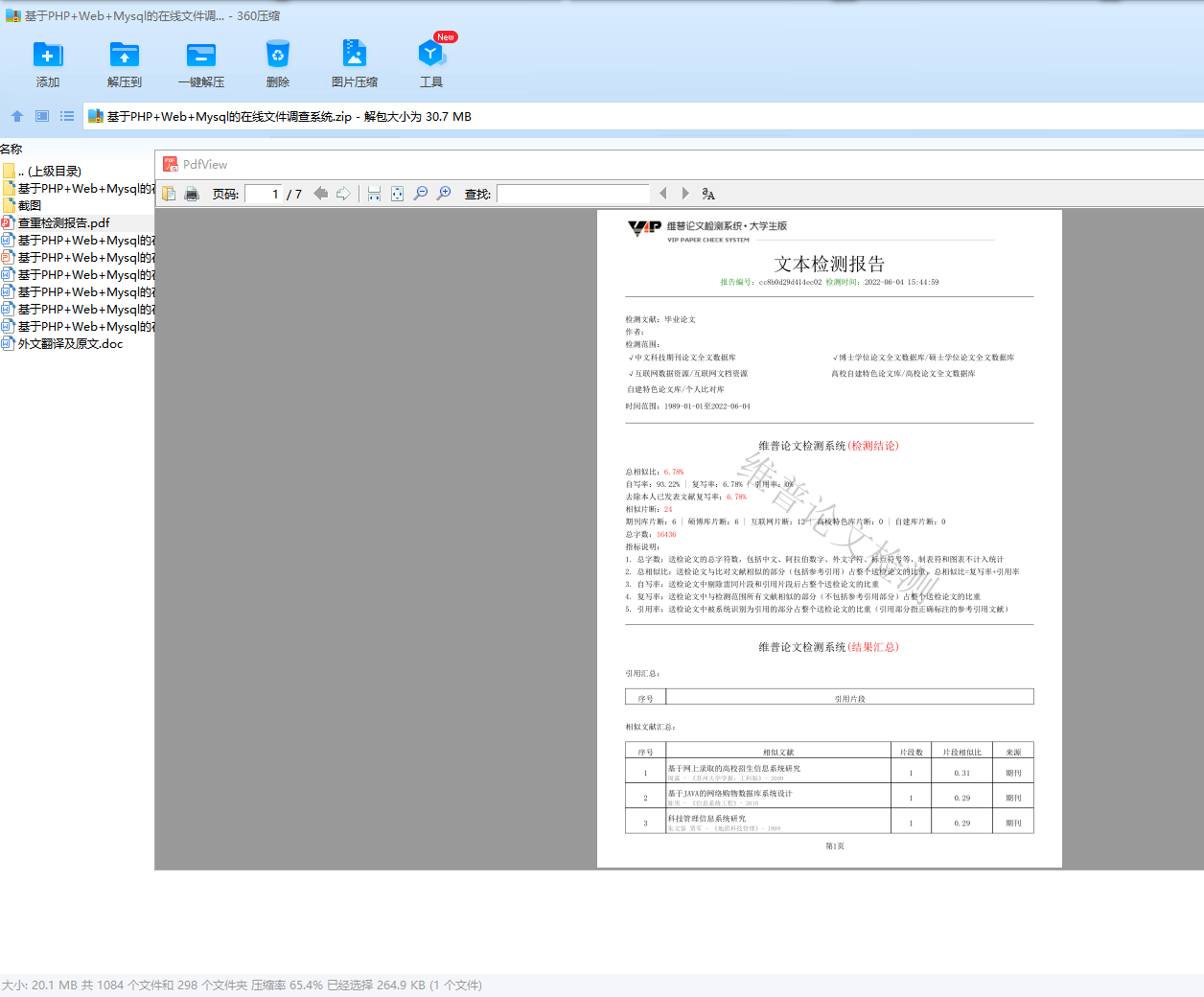Select the presentation file with orange icon

(77, 258)
